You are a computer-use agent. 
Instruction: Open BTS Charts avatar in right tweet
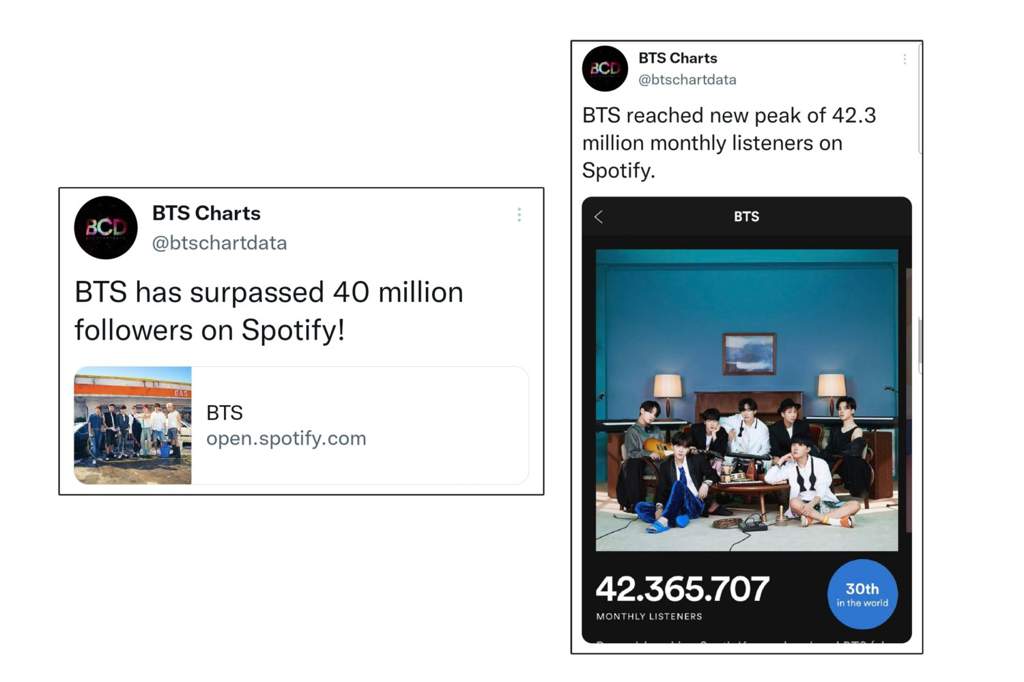605,69
